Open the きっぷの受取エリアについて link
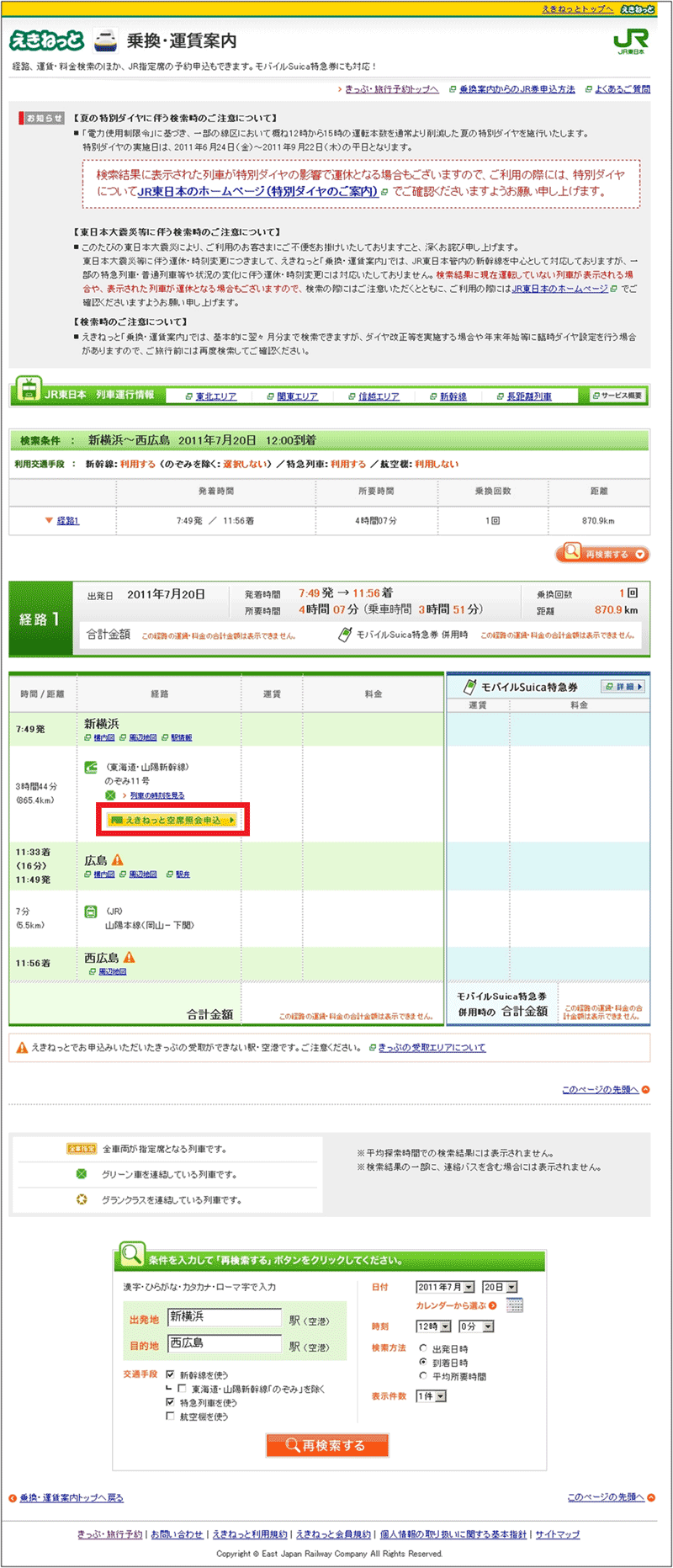 point(432,1048)
